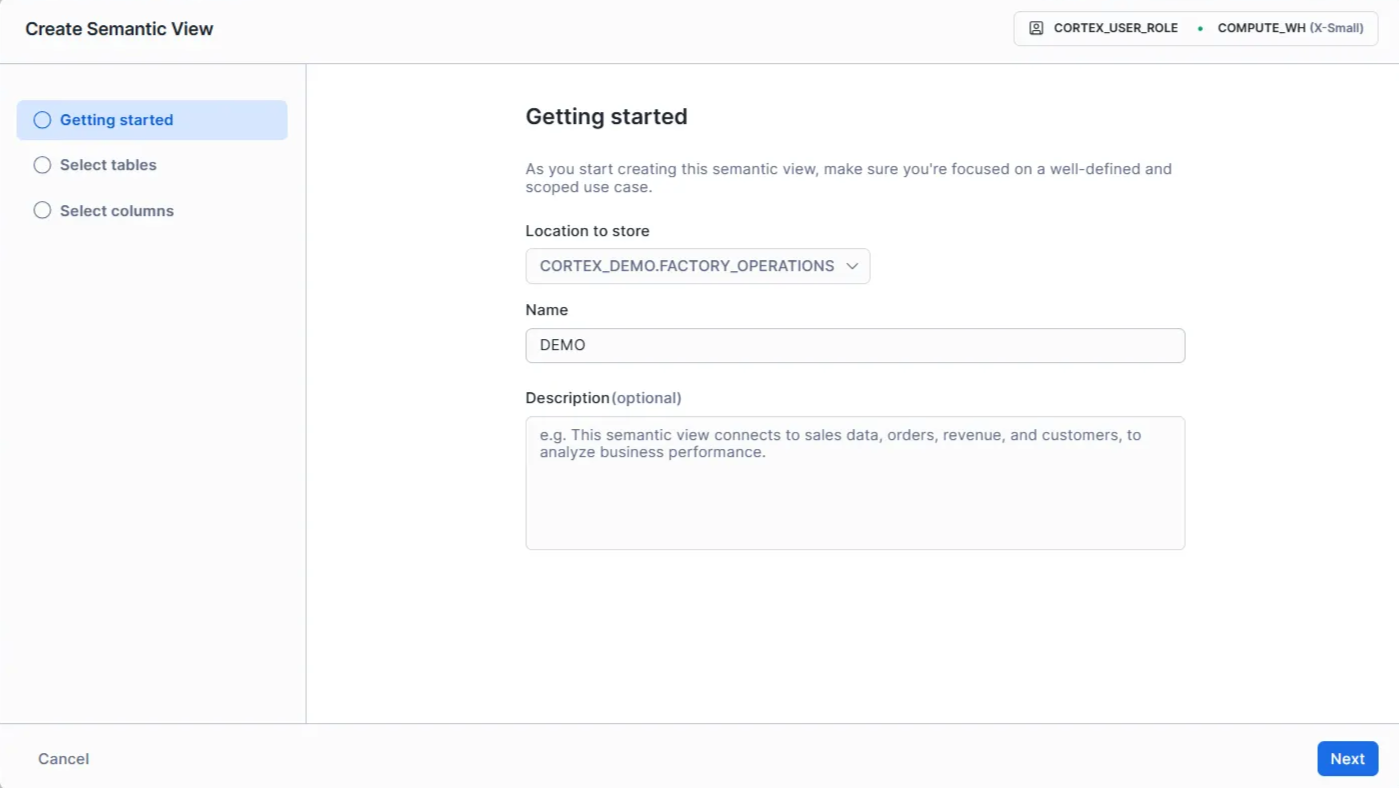Jump to the Select columns step
The image size is (1399, 788).
click(116, 211)
